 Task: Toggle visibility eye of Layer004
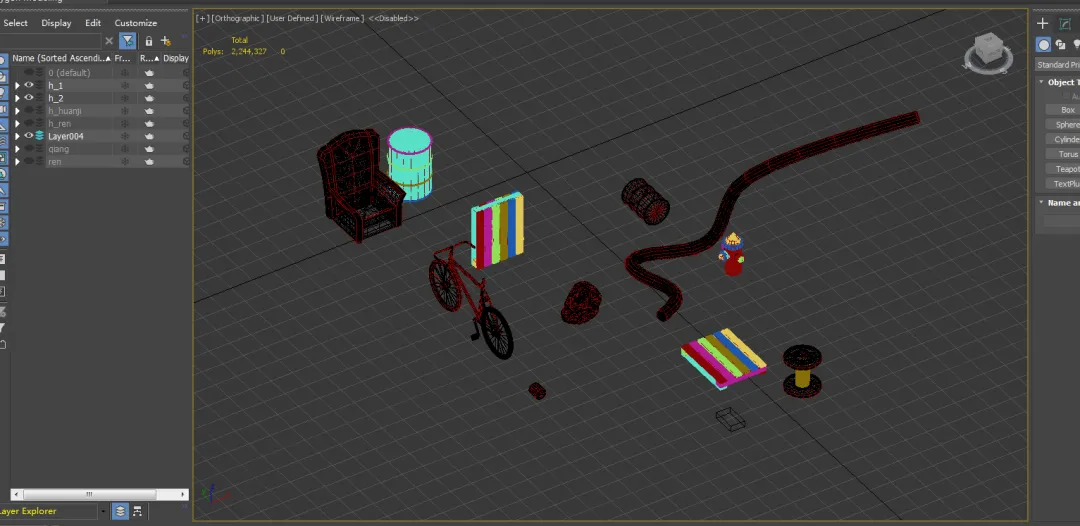(29, 135)
